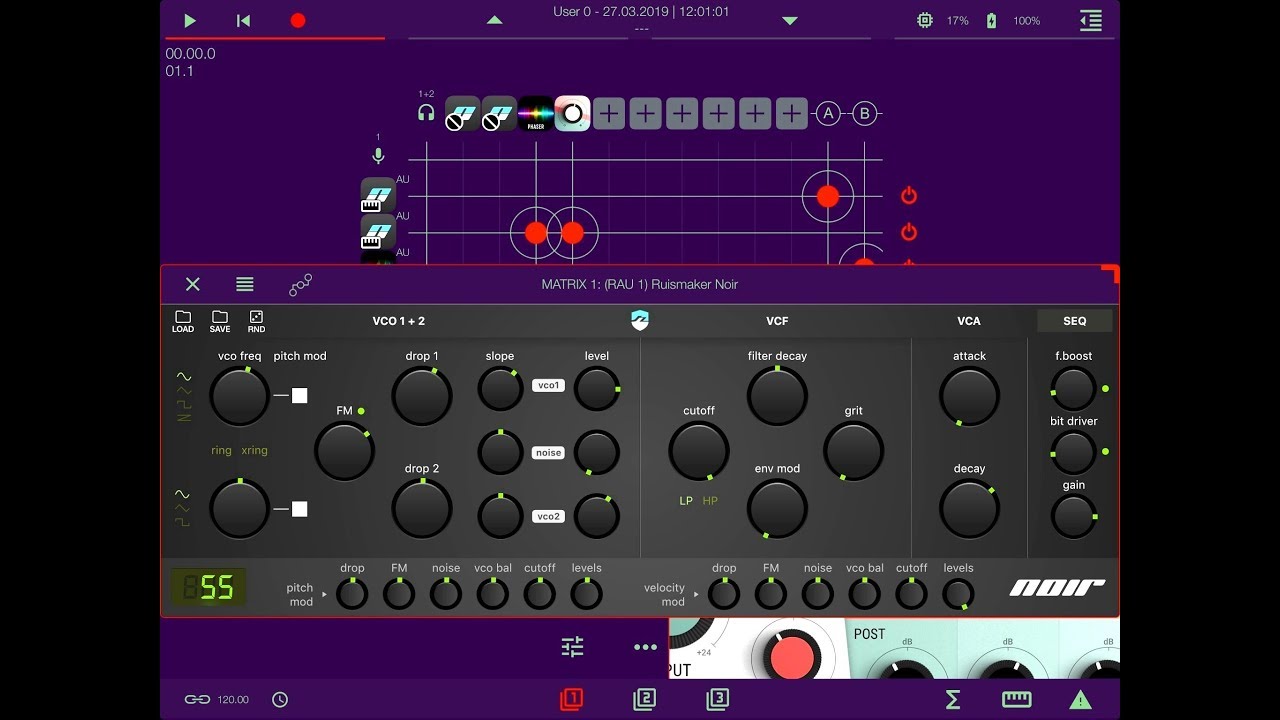
Task: Open the mixer sliders icon
Action: [x=572, y=647]
